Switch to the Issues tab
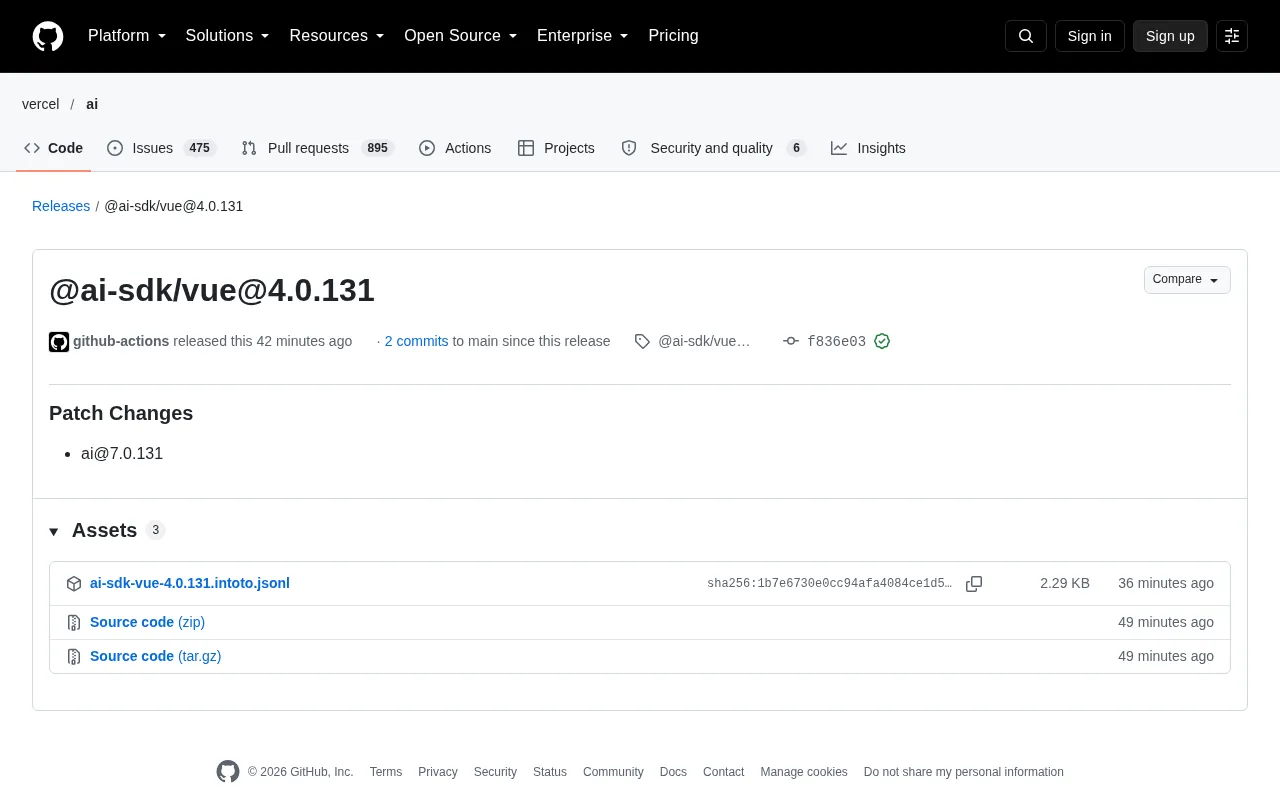Screen dimensions: 1280x800 coord(162,148)
